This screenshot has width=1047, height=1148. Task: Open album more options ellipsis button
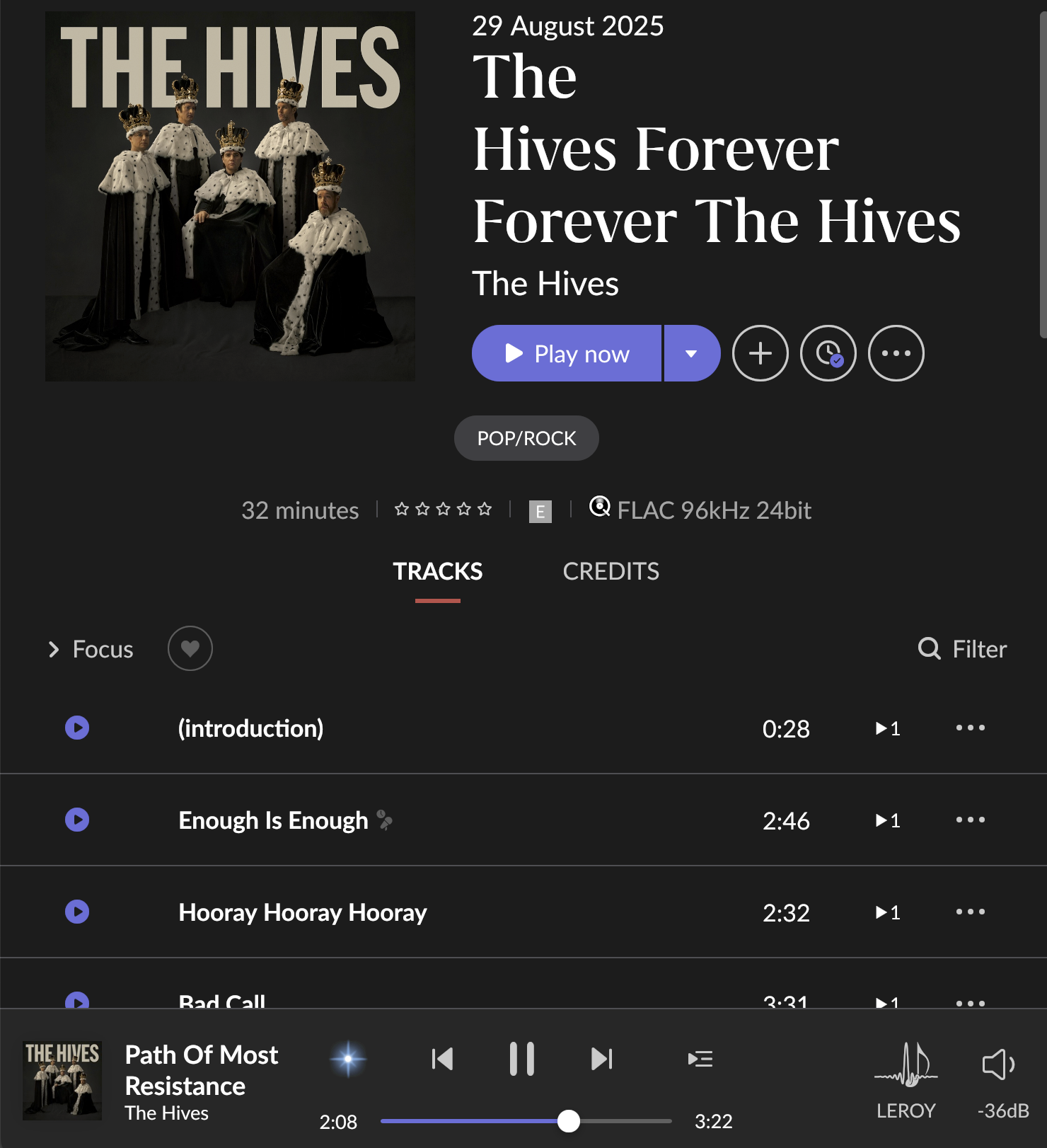coord(896,353)
